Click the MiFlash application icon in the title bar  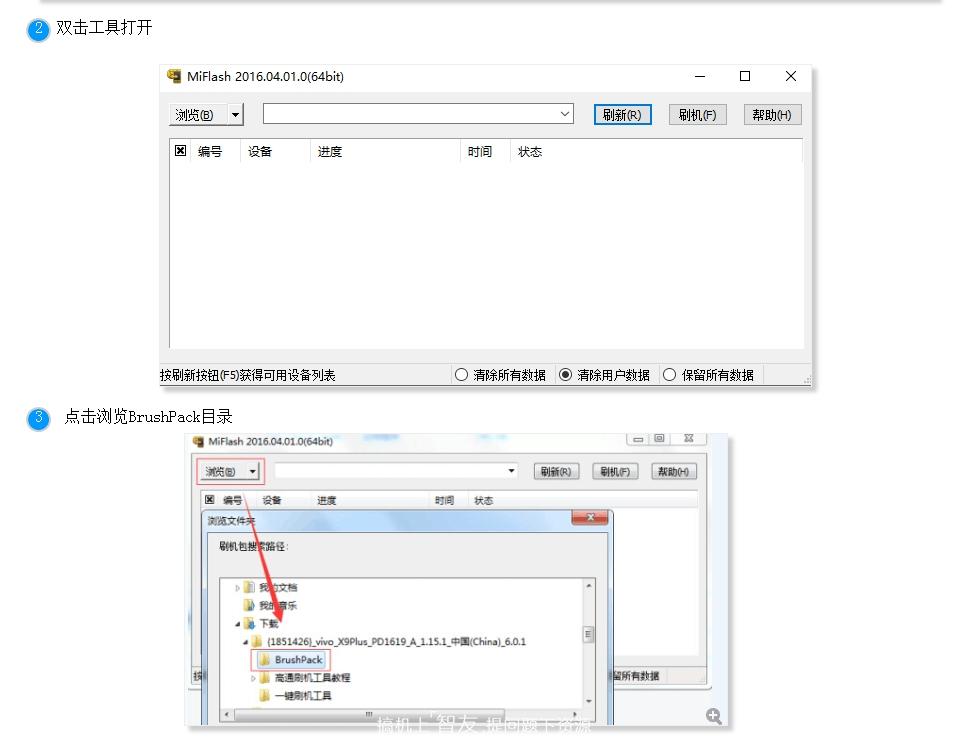[x=175, y=76]
